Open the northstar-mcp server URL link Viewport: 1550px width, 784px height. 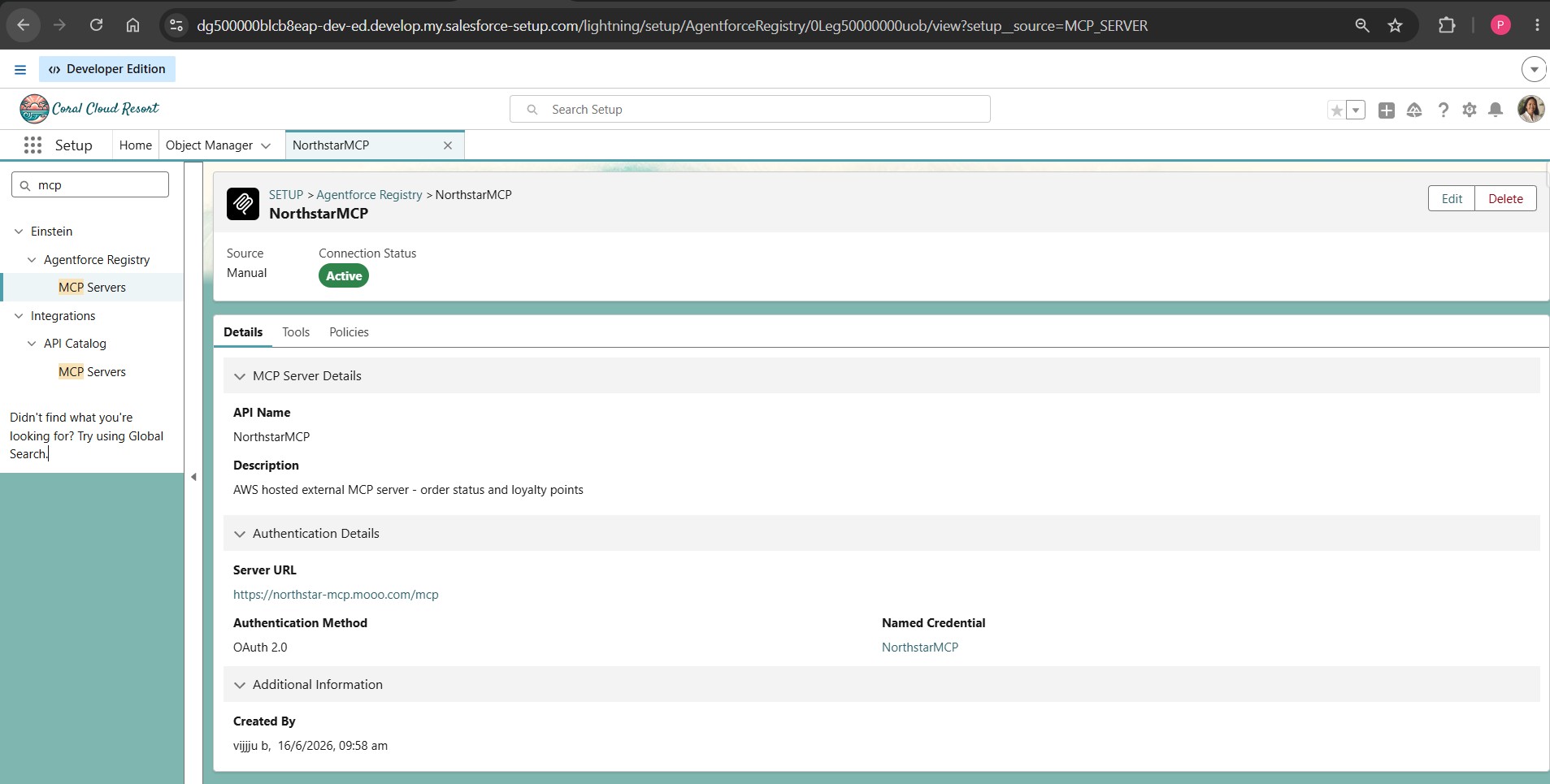336,595
